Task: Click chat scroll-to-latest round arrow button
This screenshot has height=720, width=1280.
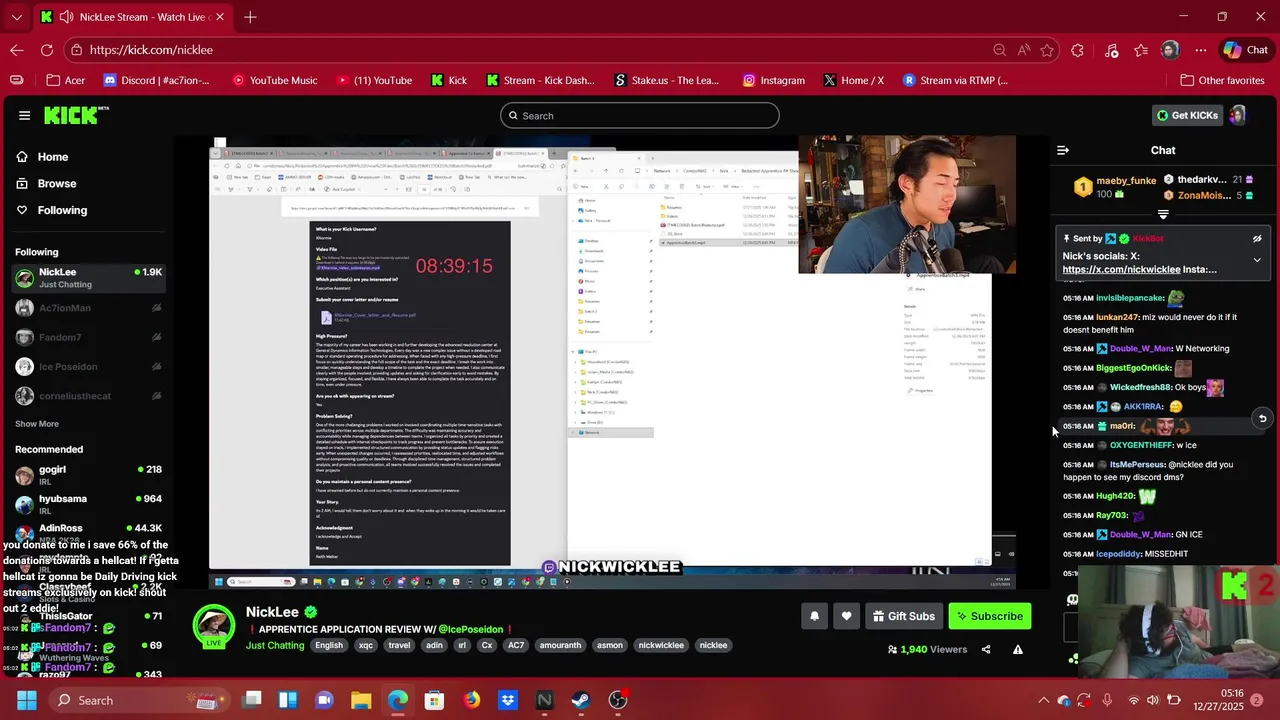Action: pos(1262,419)
